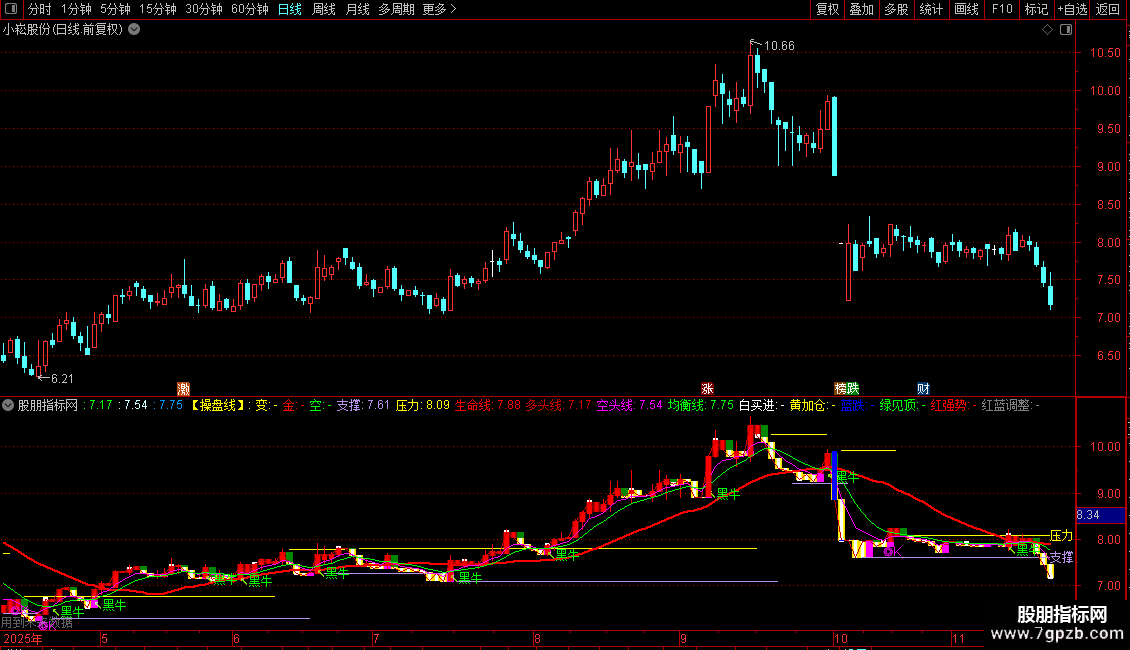Image resolution: width=1130 pixels, height=650 pixels.
Task: Click the 财 financial event marker
Action: 923,389
